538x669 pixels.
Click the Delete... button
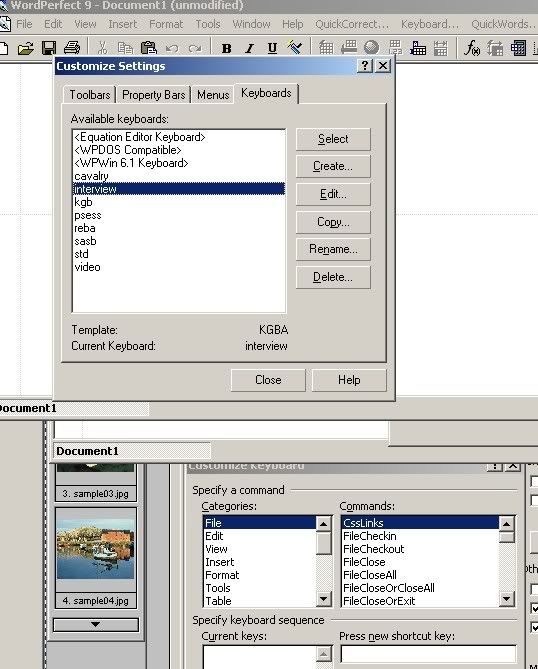(x=333, y=277)
